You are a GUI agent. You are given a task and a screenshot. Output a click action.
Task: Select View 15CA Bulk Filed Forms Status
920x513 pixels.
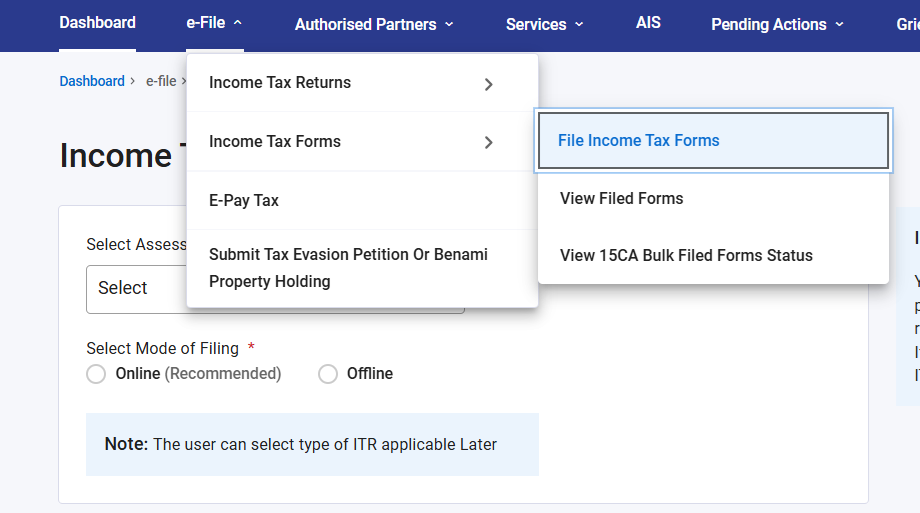point(686,256)
